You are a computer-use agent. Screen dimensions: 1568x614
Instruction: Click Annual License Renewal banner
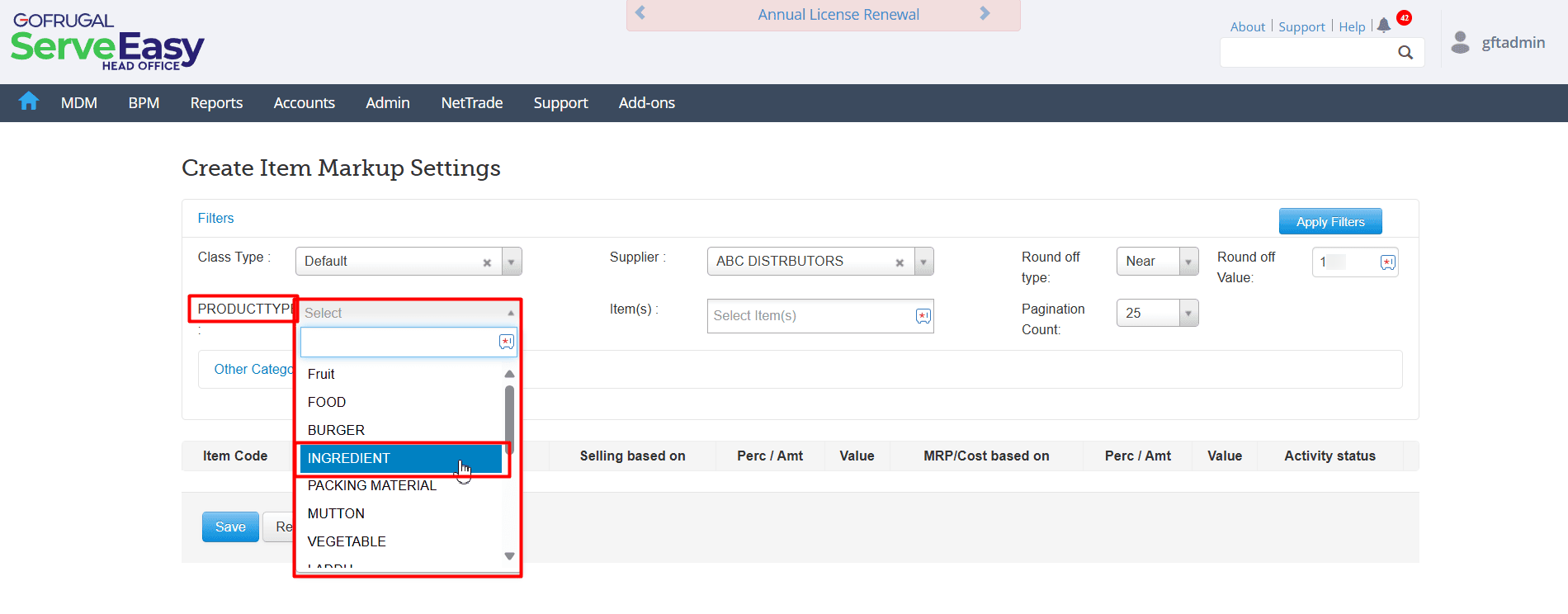(x=838, y=14)
